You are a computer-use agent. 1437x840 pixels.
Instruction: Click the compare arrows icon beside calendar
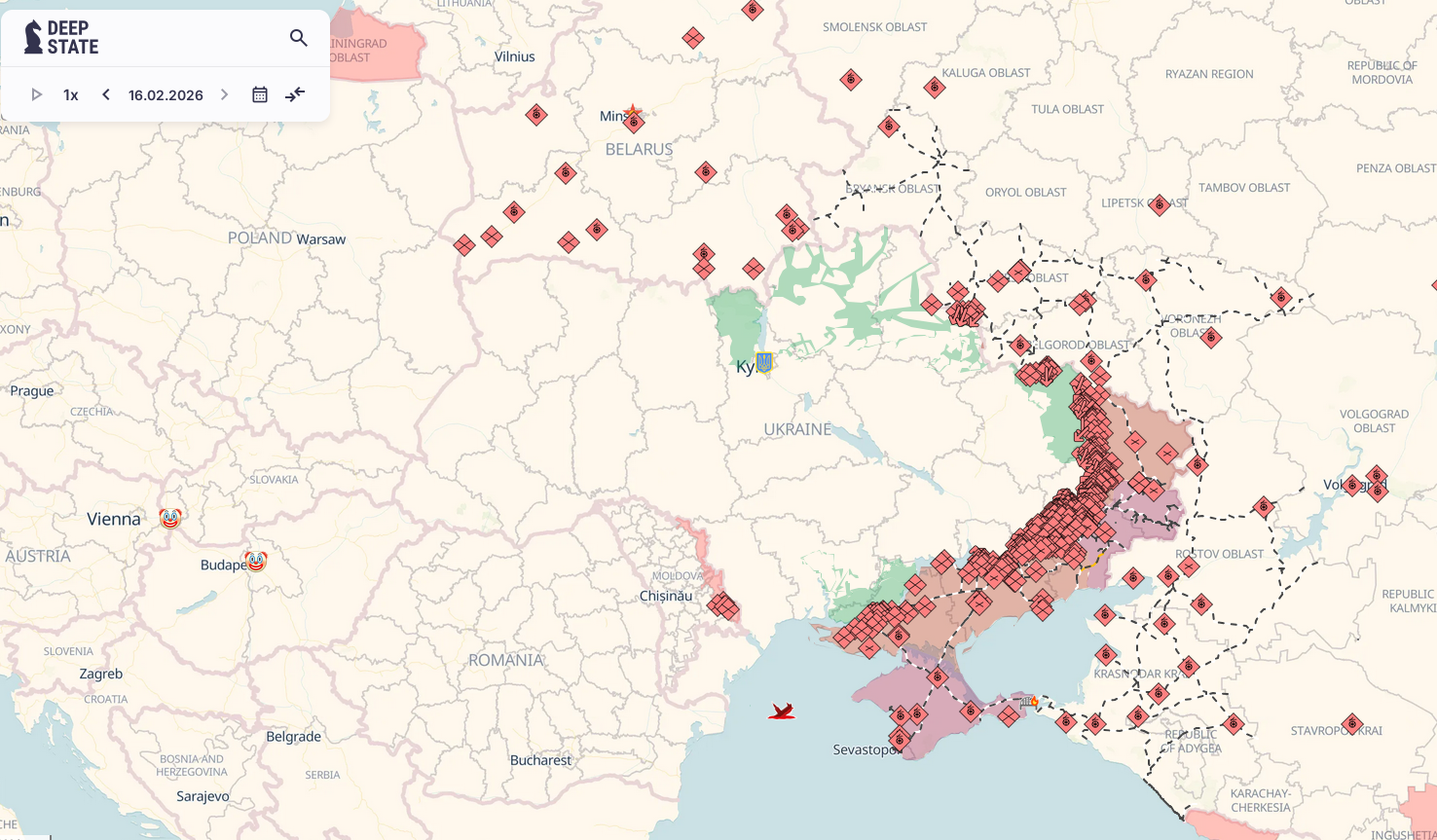click(295, 94)
